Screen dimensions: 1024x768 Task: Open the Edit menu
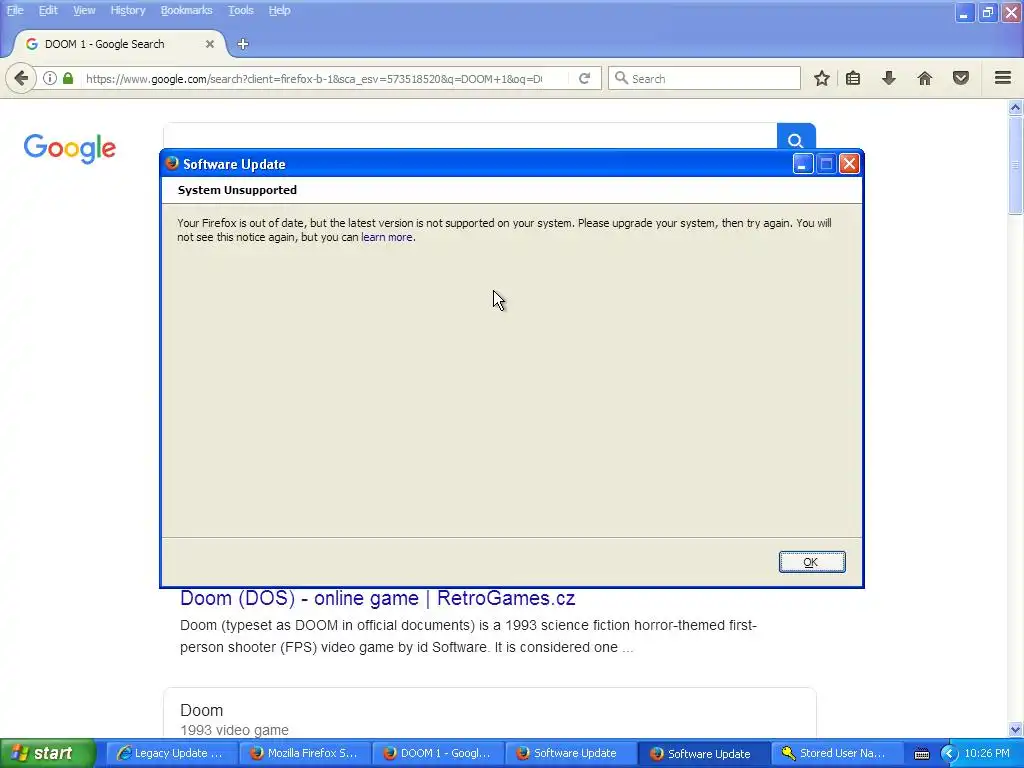48,10
